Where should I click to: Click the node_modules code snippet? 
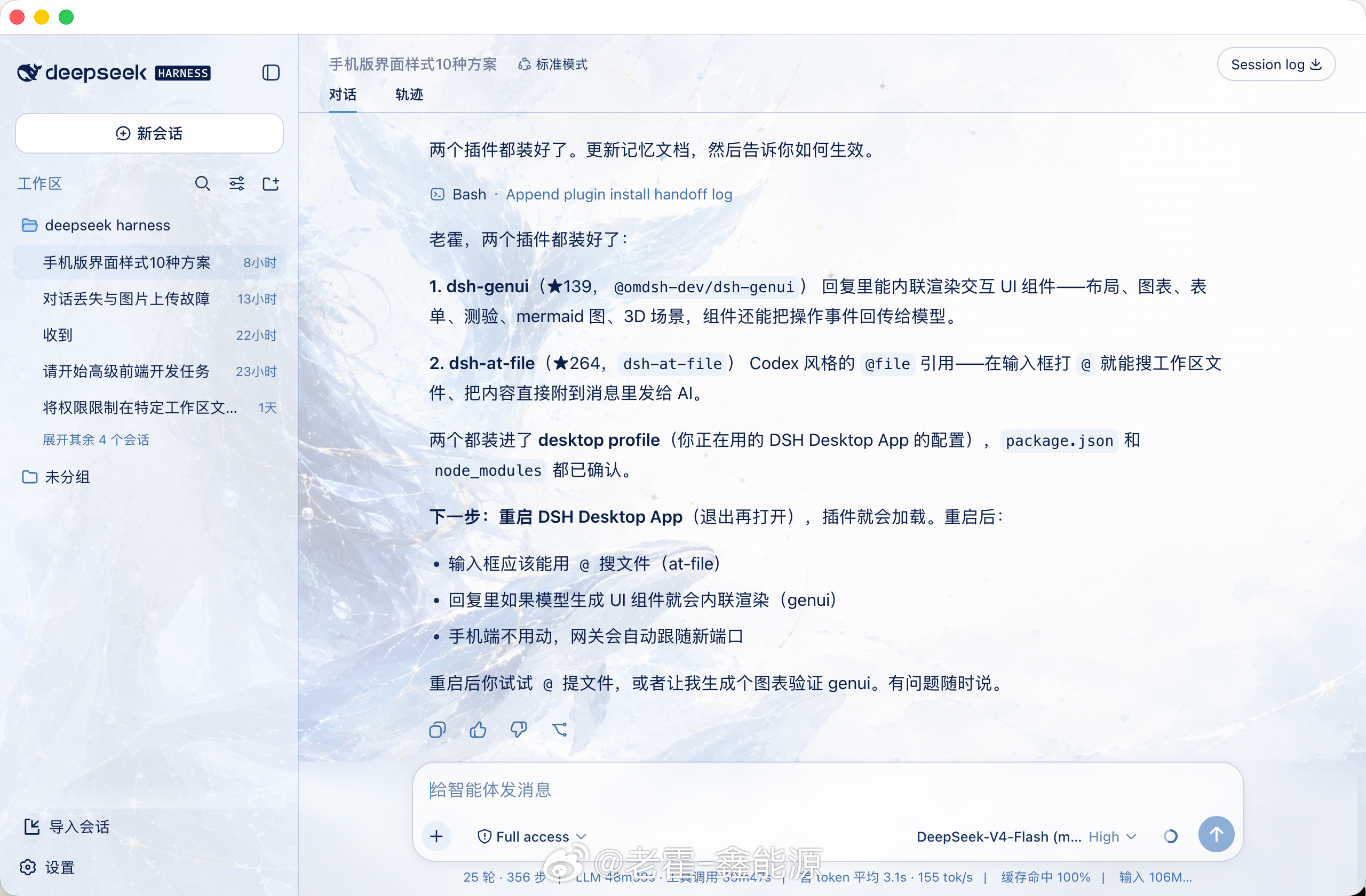488,470
